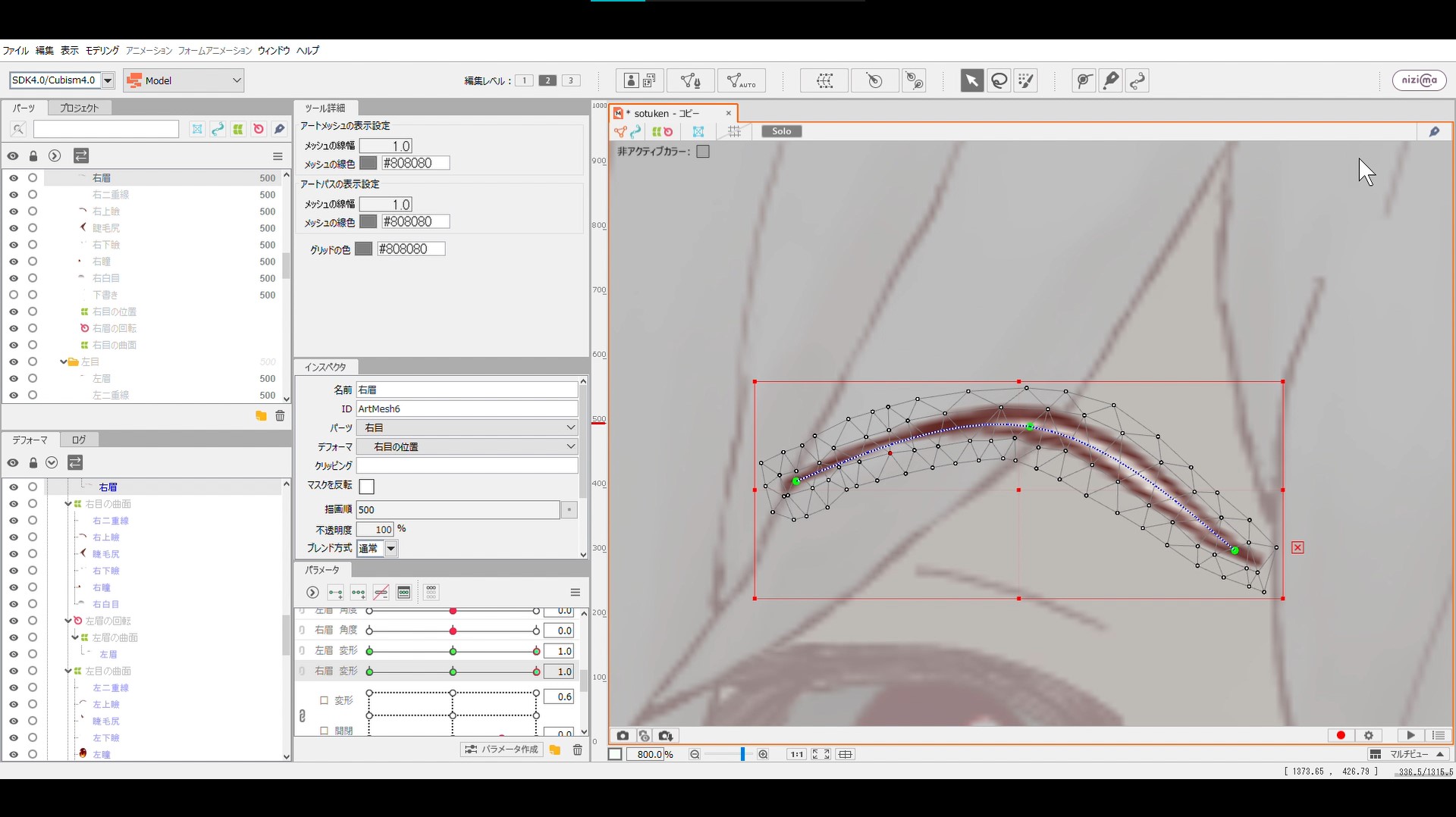This screenshot has width=1456, height=817.
Task: Click the search icon in parts panel
Action: point(19,130)
